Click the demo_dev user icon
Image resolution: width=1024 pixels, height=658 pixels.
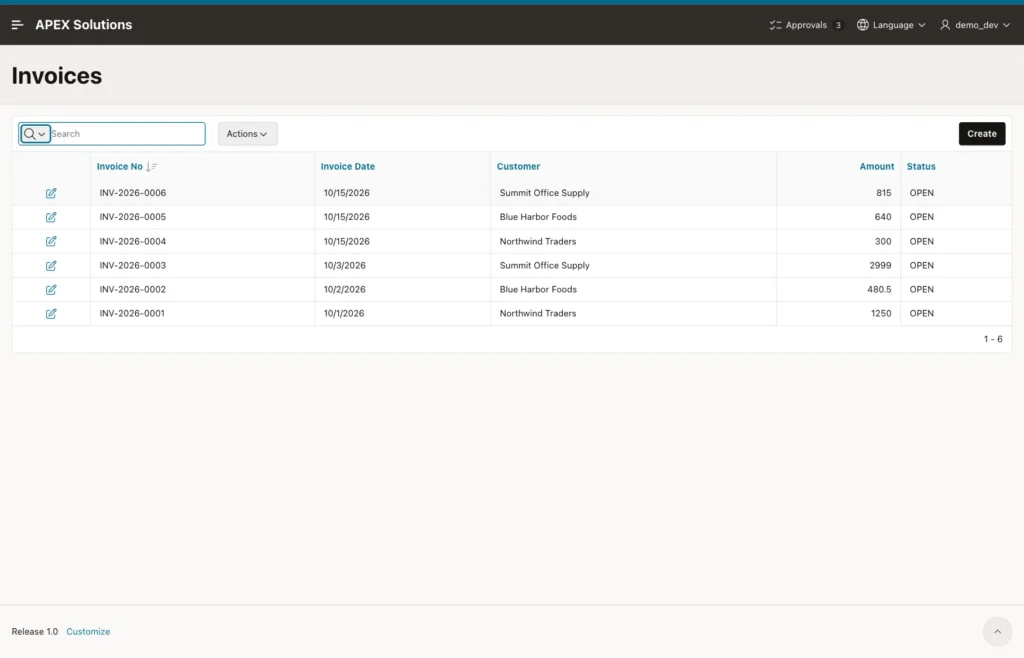[x=945, y=25]
